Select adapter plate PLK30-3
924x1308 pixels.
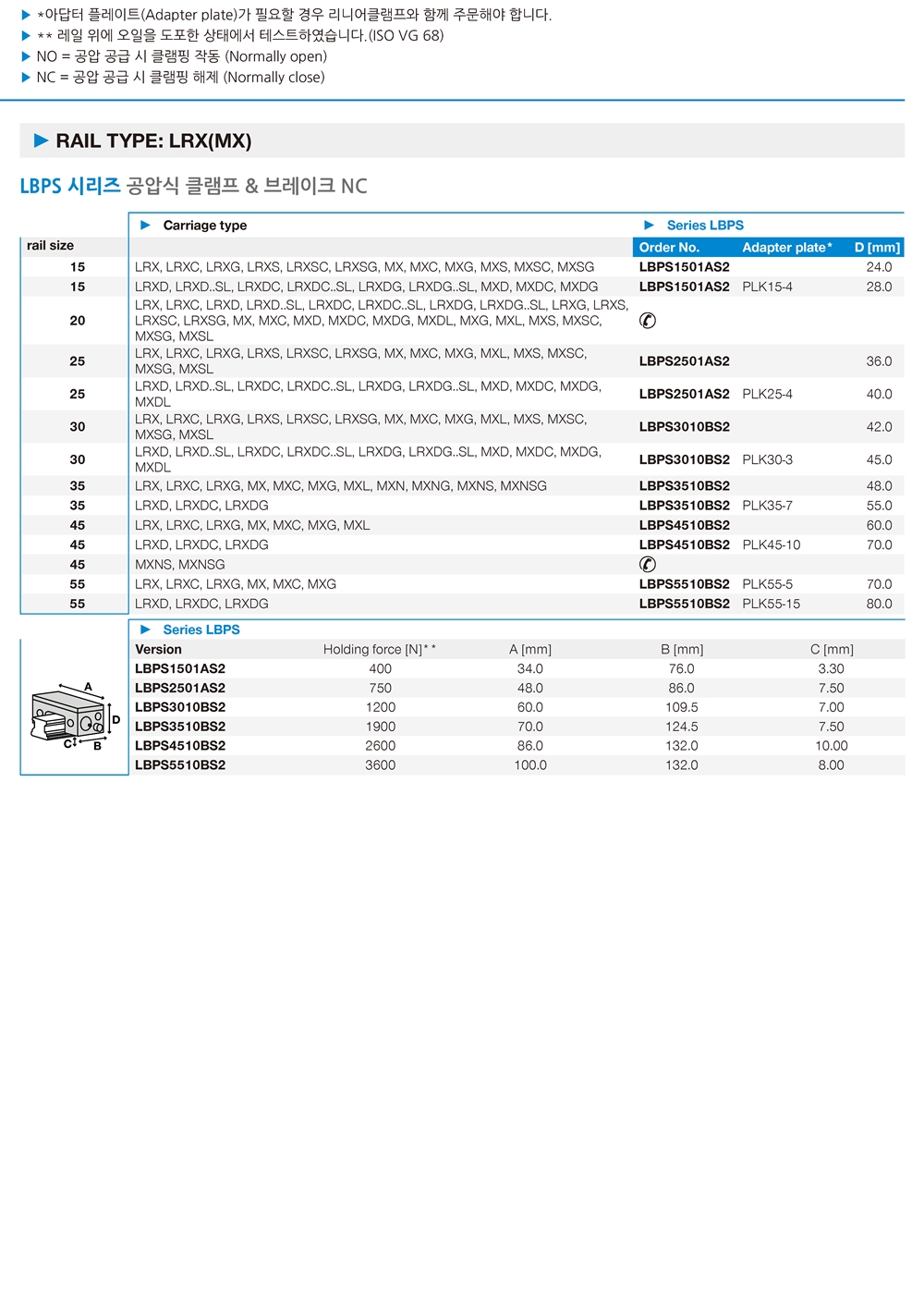[767, 459]
